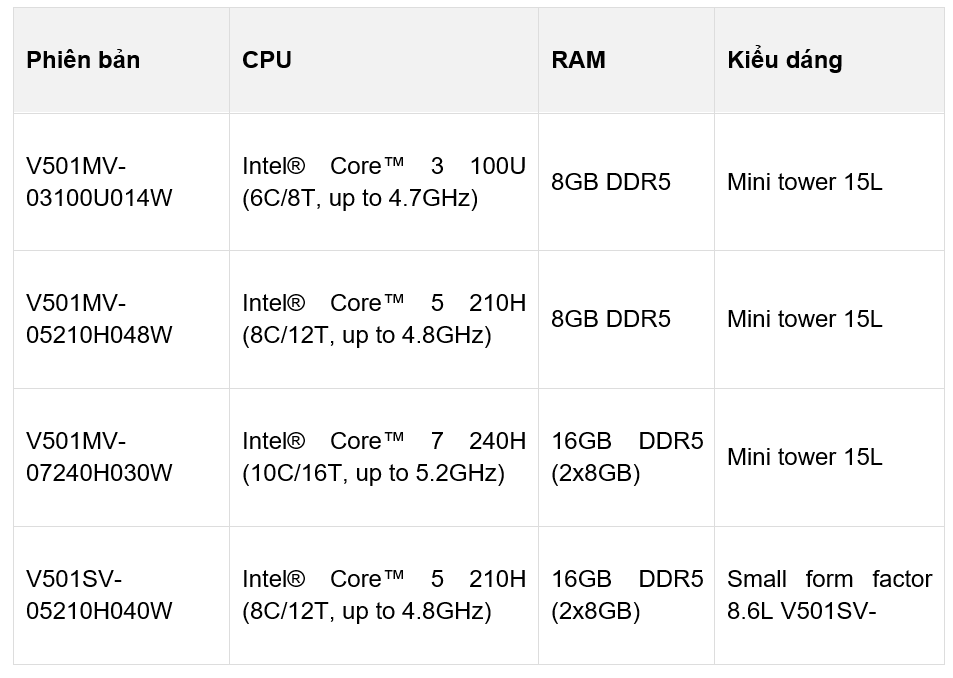Click the 'RAM' column header
The width and height of the screenshot is (953, 678).
[x=578, y=60]
